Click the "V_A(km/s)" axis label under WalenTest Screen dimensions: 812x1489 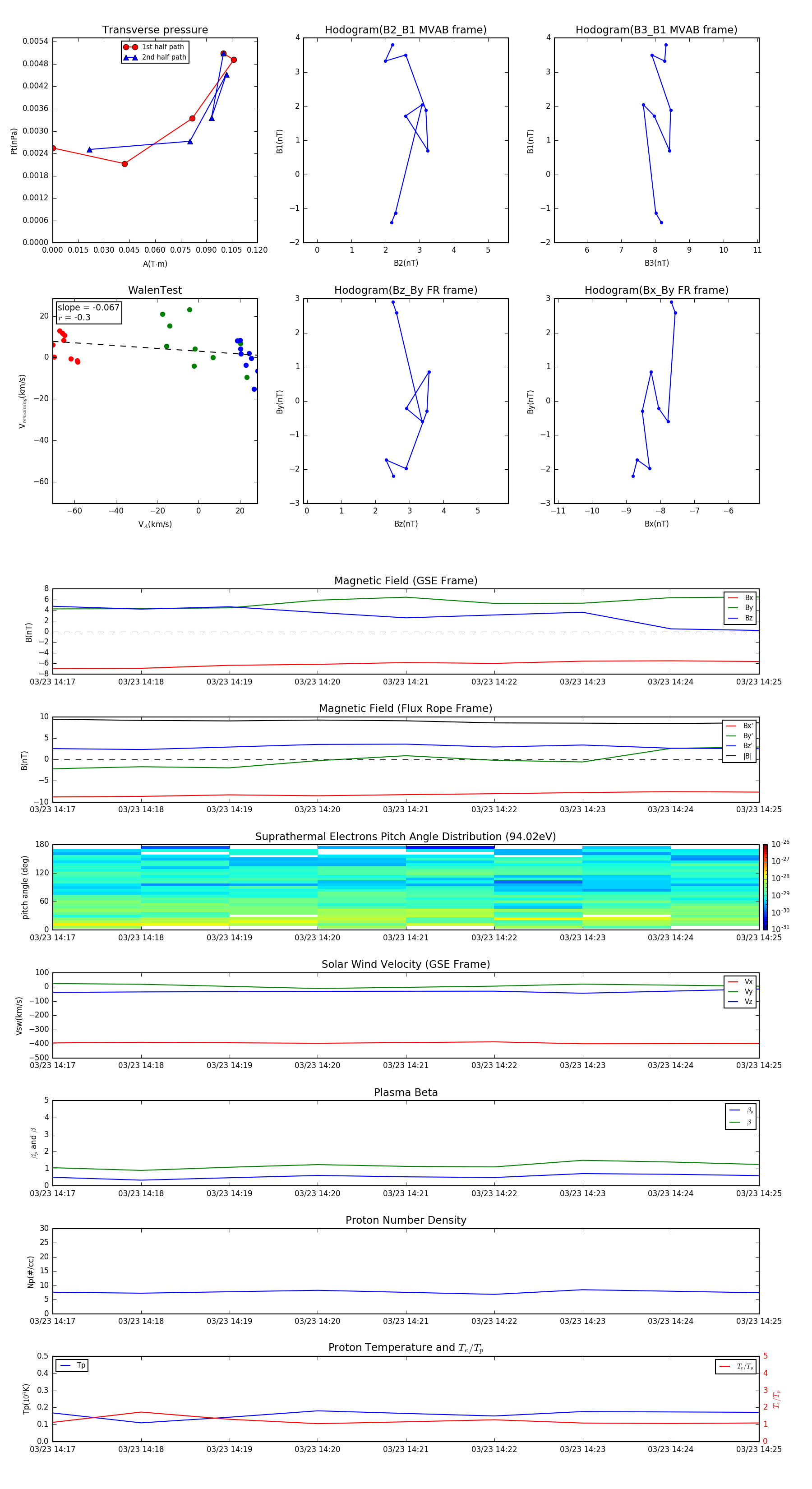[155, 524]
